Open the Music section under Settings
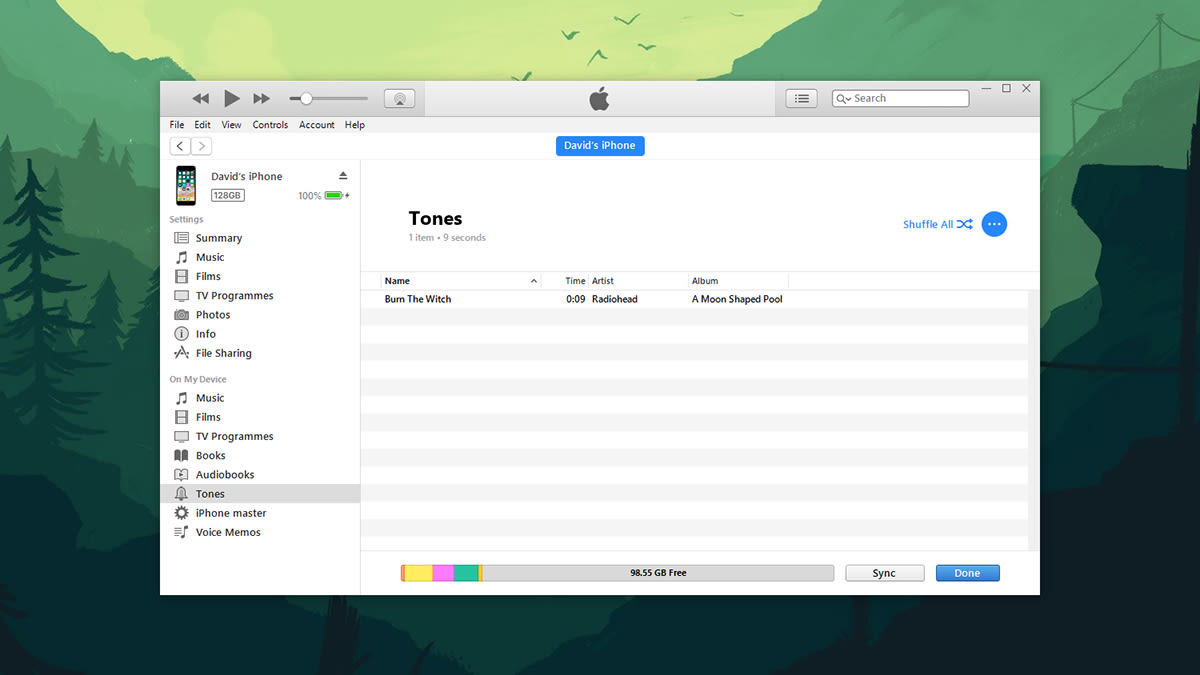Image resolution: width=1200 pixels, height=675 pixels. [210, 257]
